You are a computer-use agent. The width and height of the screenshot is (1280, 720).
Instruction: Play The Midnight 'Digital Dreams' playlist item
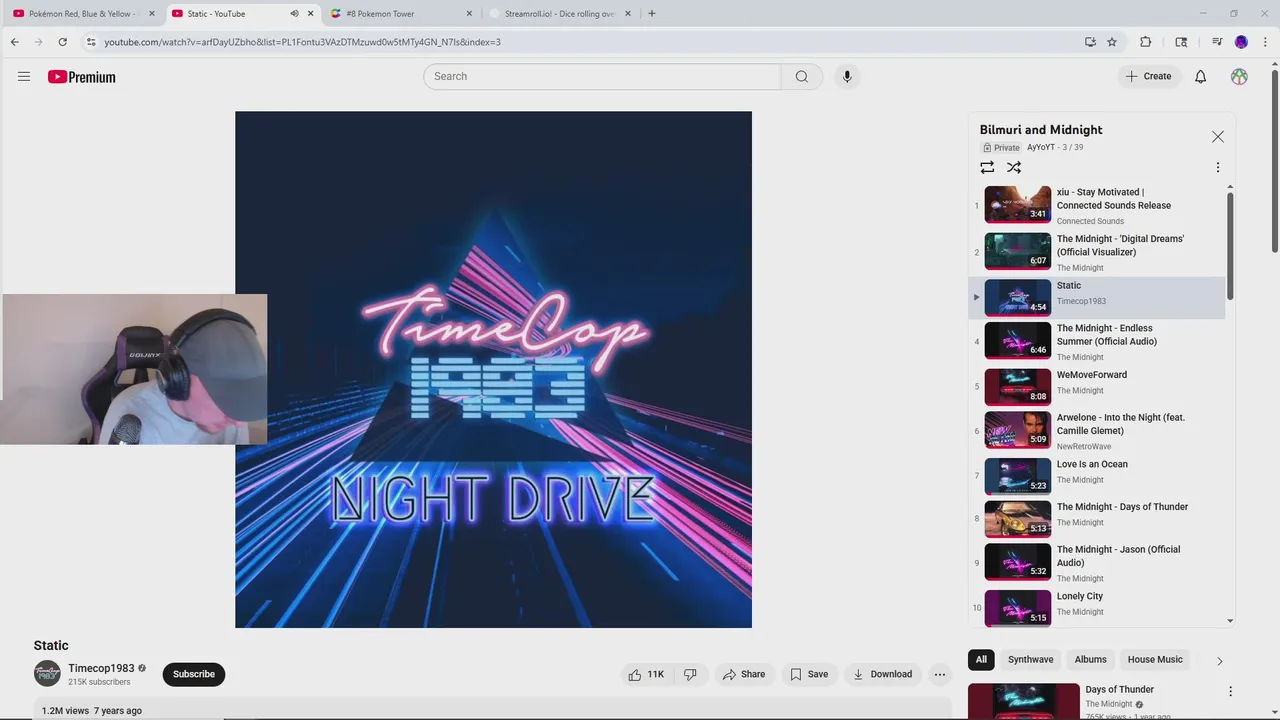click(1096, 252)
